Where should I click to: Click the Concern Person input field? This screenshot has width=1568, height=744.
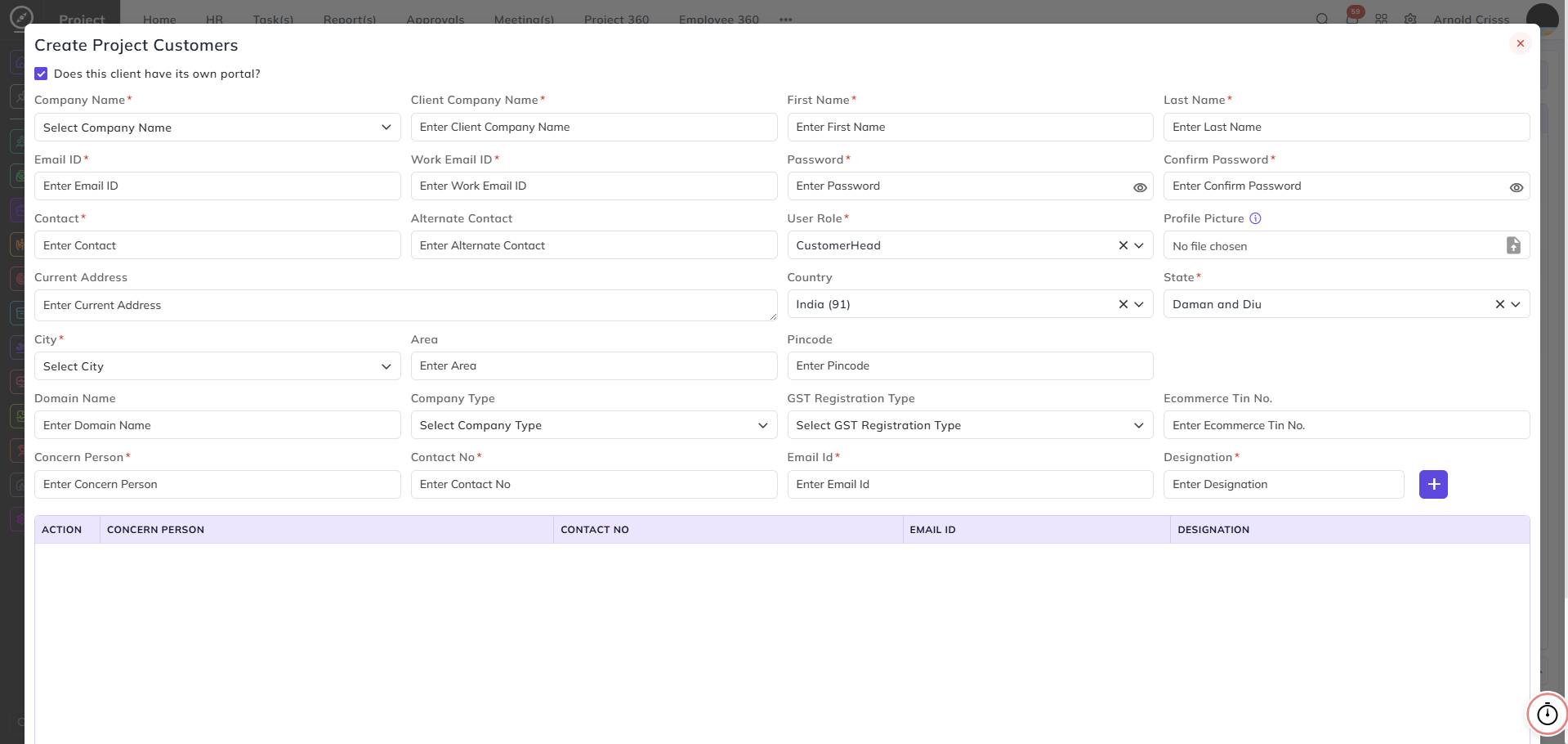tap(217, 484)
